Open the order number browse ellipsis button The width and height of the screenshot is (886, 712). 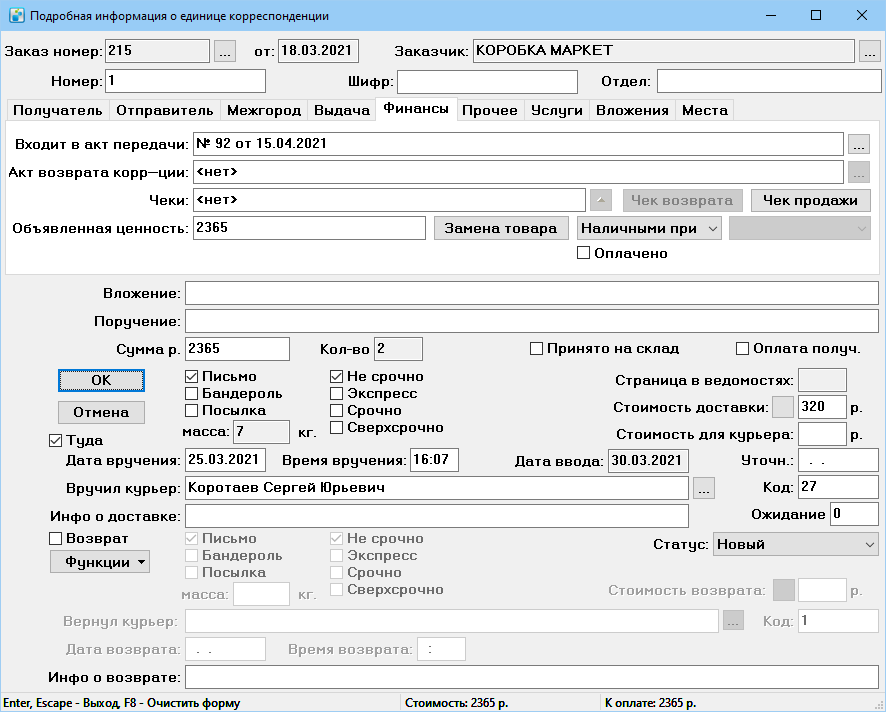click(x=224, y=51)
